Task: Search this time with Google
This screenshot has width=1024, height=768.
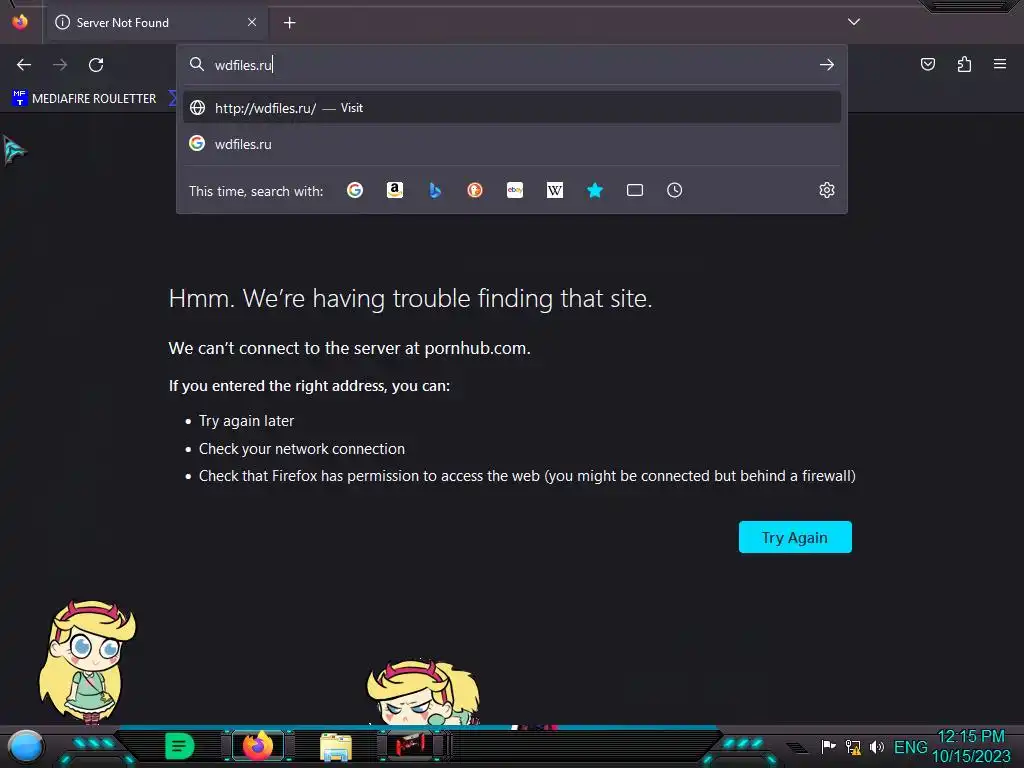Action: coord(355,190)
